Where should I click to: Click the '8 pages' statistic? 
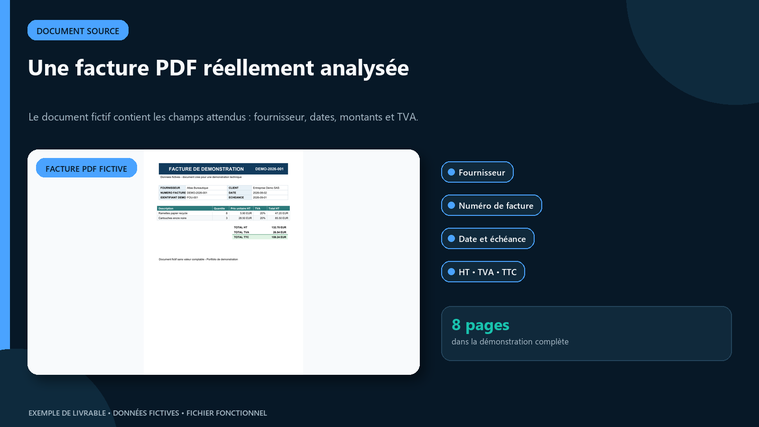(x=480, y=325)
